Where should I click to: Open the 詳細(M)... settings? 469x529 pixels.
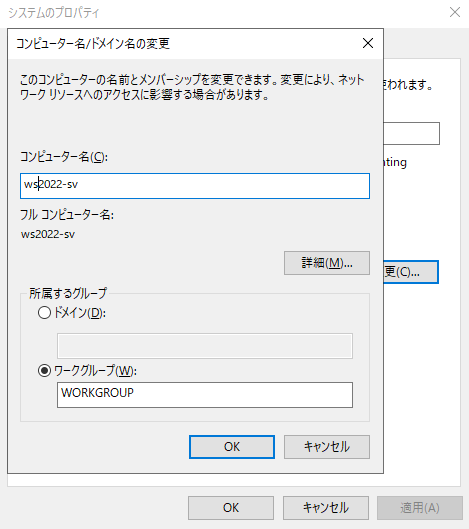[x=327, y=263]
